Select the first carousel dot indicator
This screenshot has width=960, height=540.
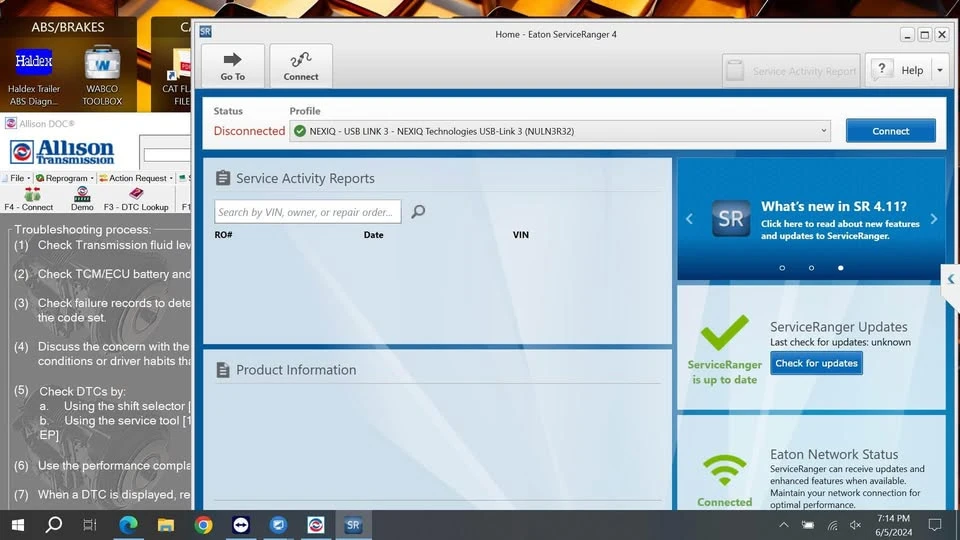tap(782, 268)
